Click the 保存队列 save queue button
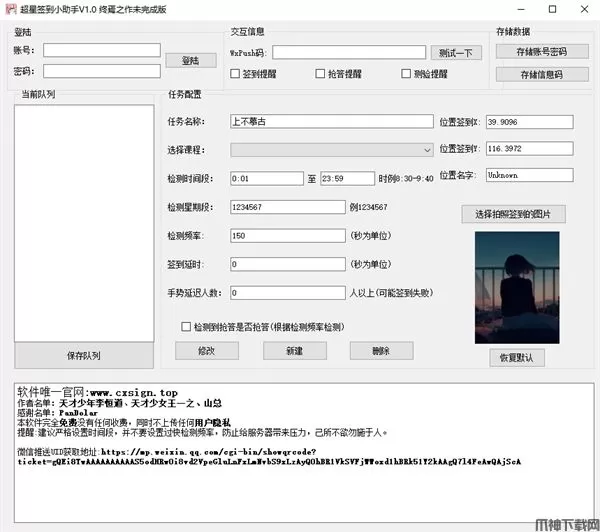Image resolution: width=600 pixels, height=532 pixels. click(84, 356)
